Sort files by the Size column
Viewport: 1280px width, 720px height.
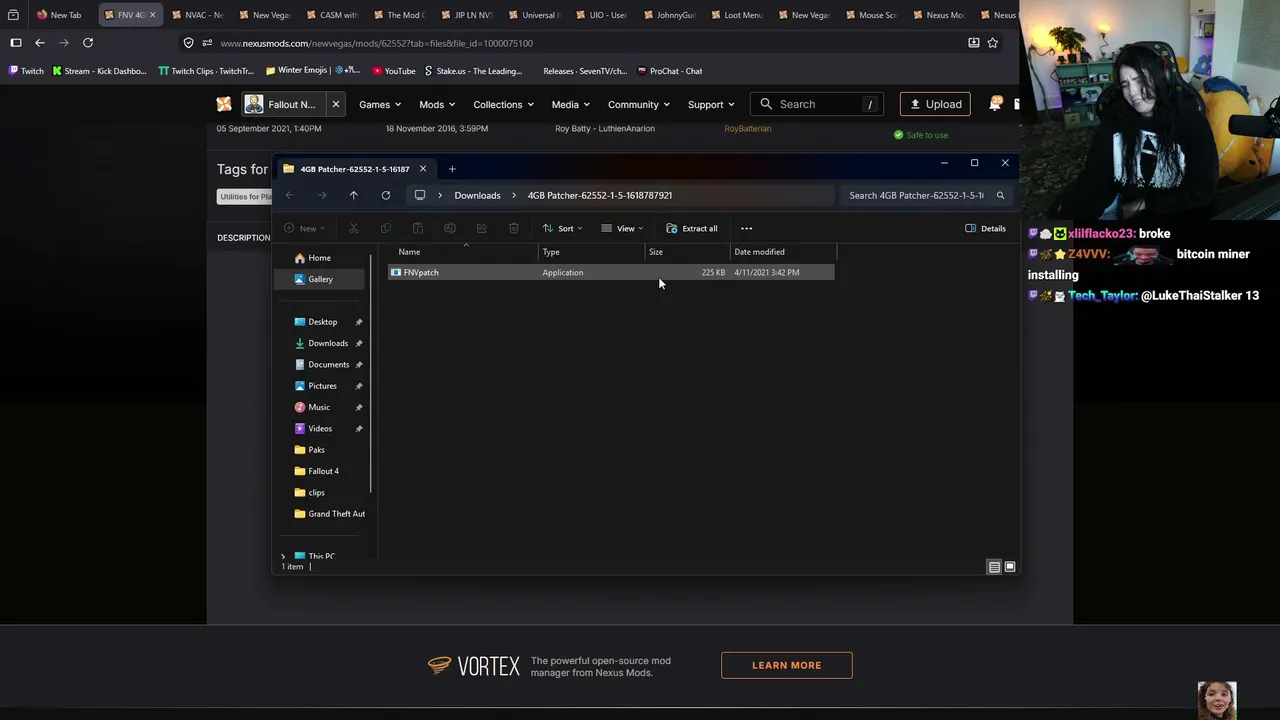(688, 252)
